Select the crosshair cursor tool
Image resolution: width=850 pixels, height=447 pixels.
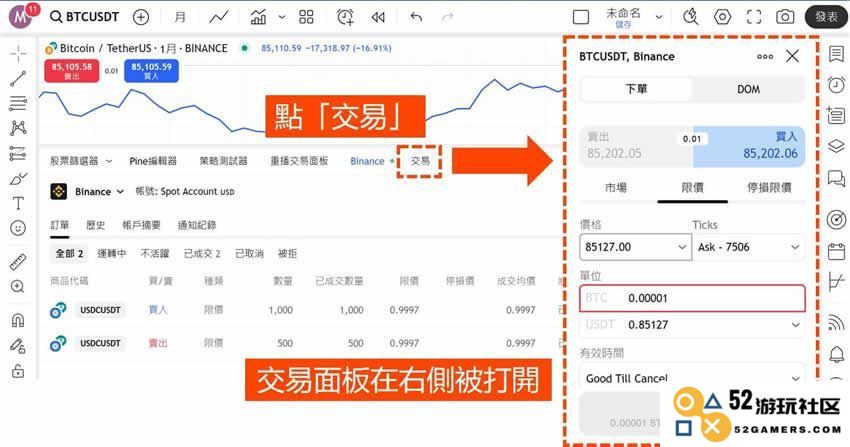click(18, 54)
